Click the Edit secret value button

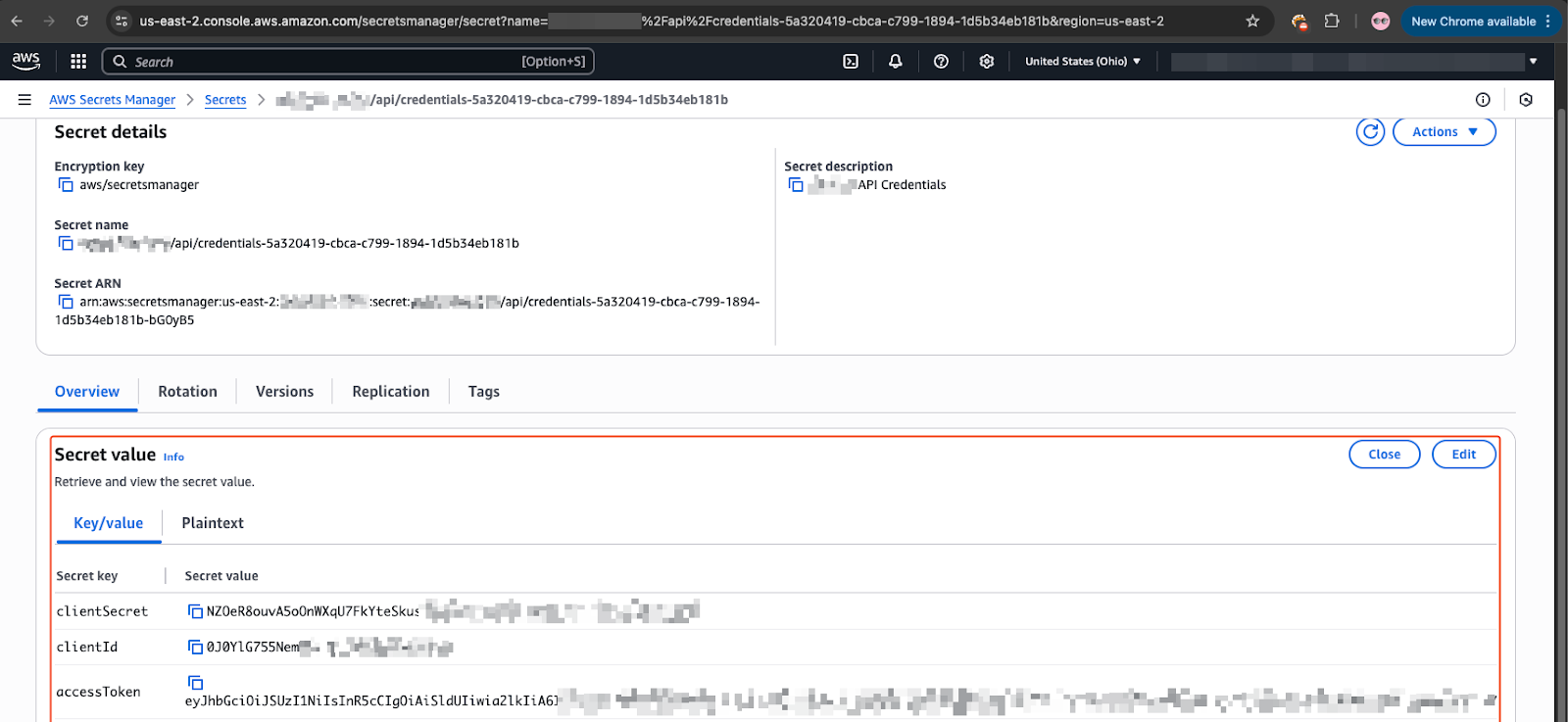click(x=1463, y=455)
